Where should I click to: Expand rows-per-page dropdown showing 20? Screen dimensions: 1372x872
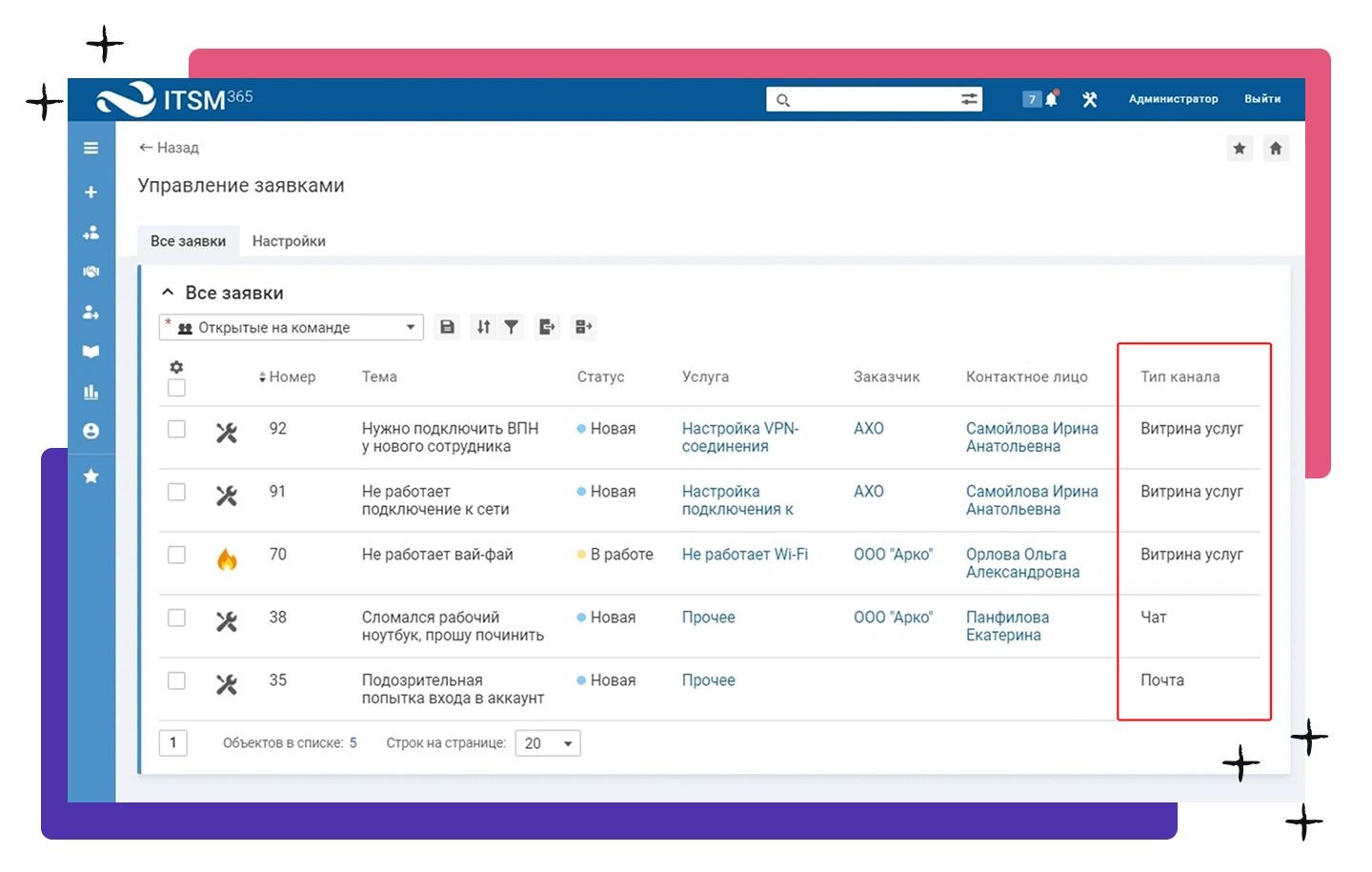click(548, 743)
